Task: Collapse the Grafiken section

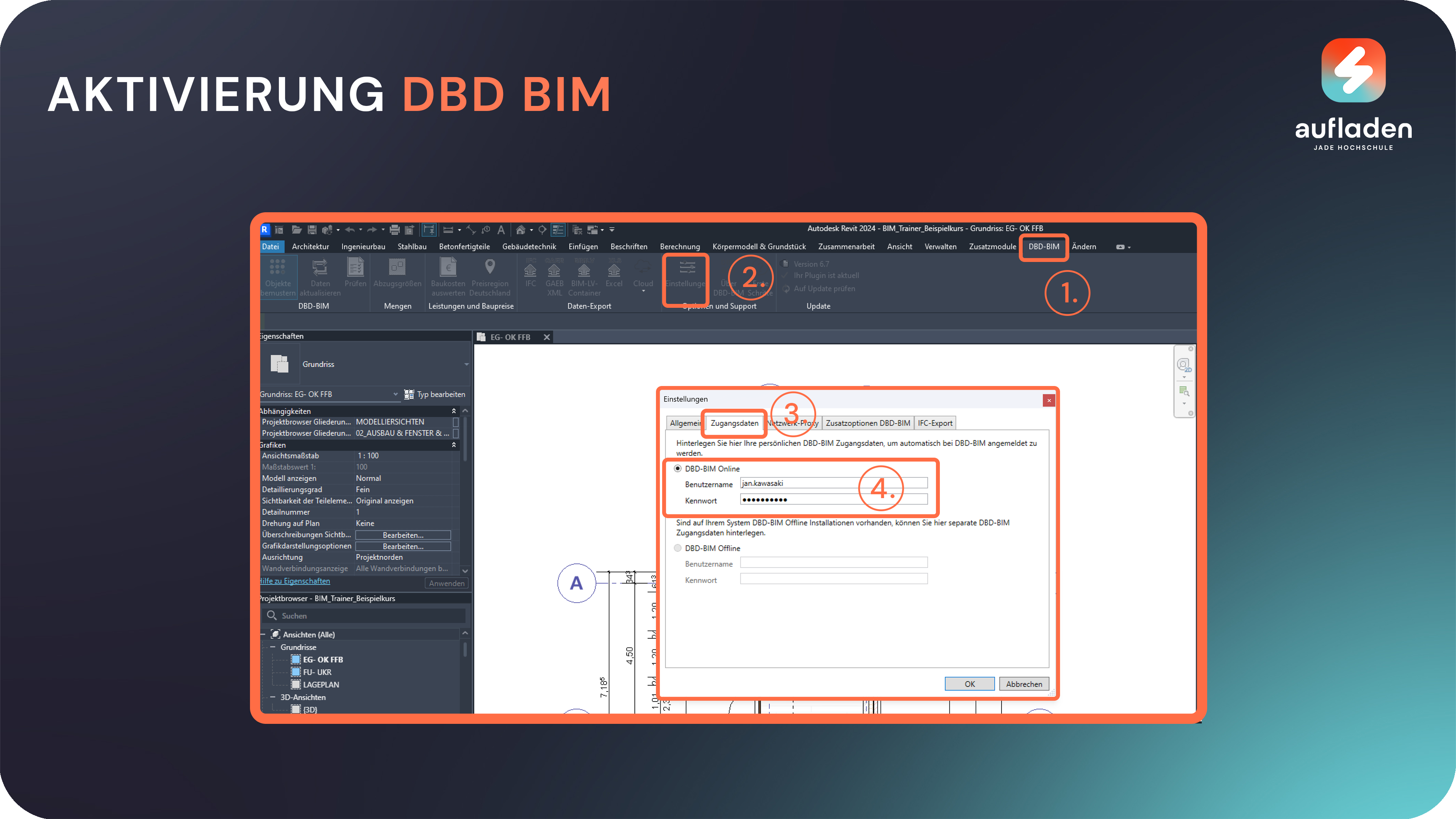Action: coord(453,445)
